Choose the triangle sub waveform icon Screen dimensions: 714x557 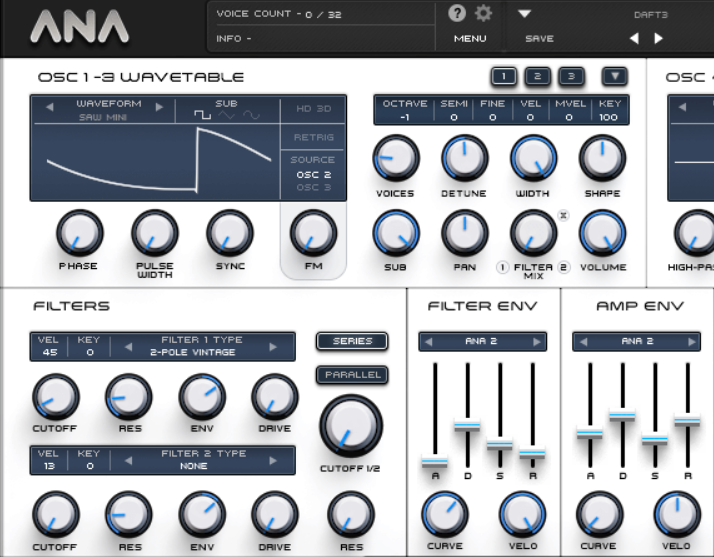[x=226, y=115]
